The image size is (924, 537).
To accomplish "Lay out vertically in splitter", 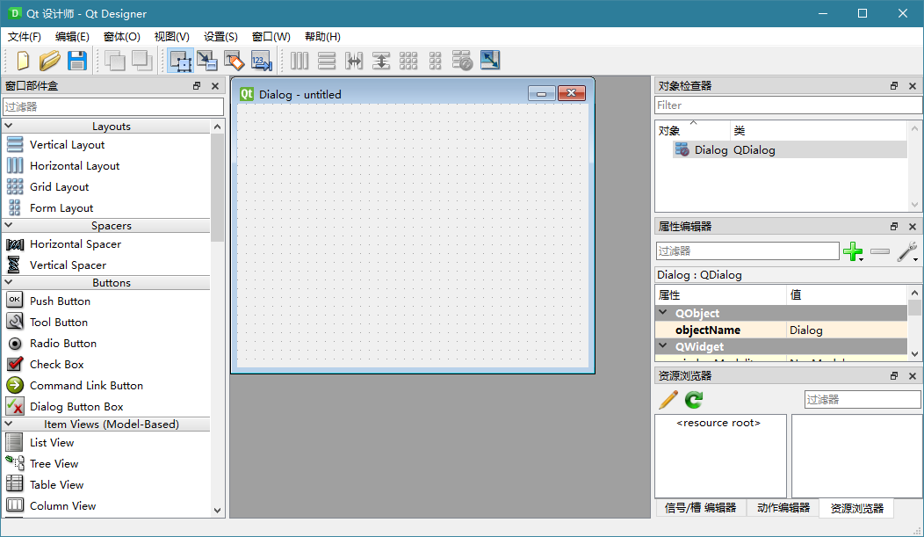I will 381,61.
